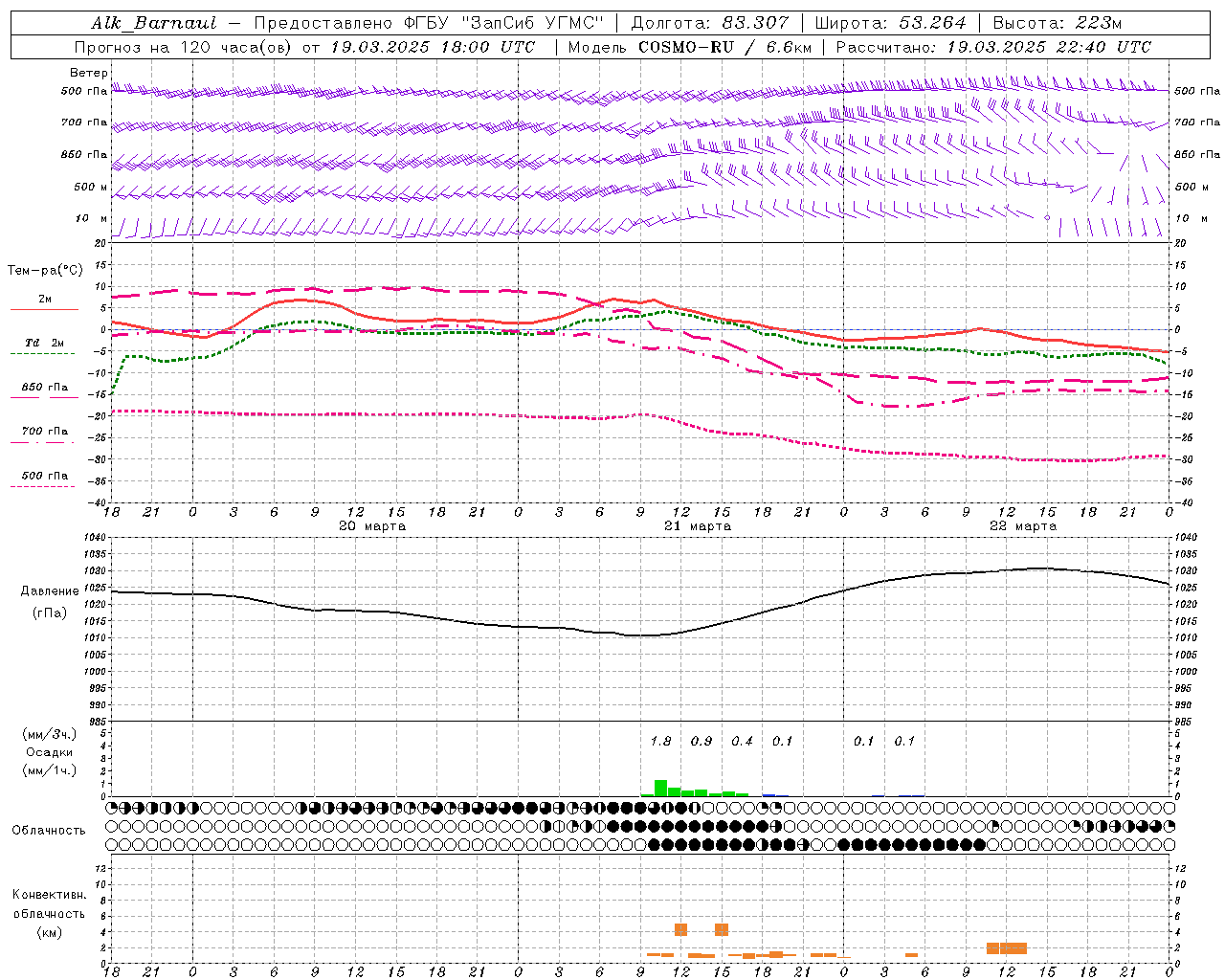
Task: Click the latitude value "Широта: 53.264"
Action: (891, 23)
